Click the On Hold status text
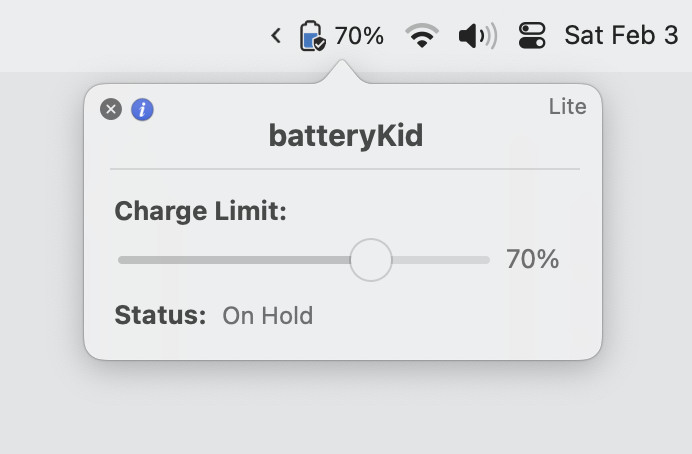 pos(267,316)
